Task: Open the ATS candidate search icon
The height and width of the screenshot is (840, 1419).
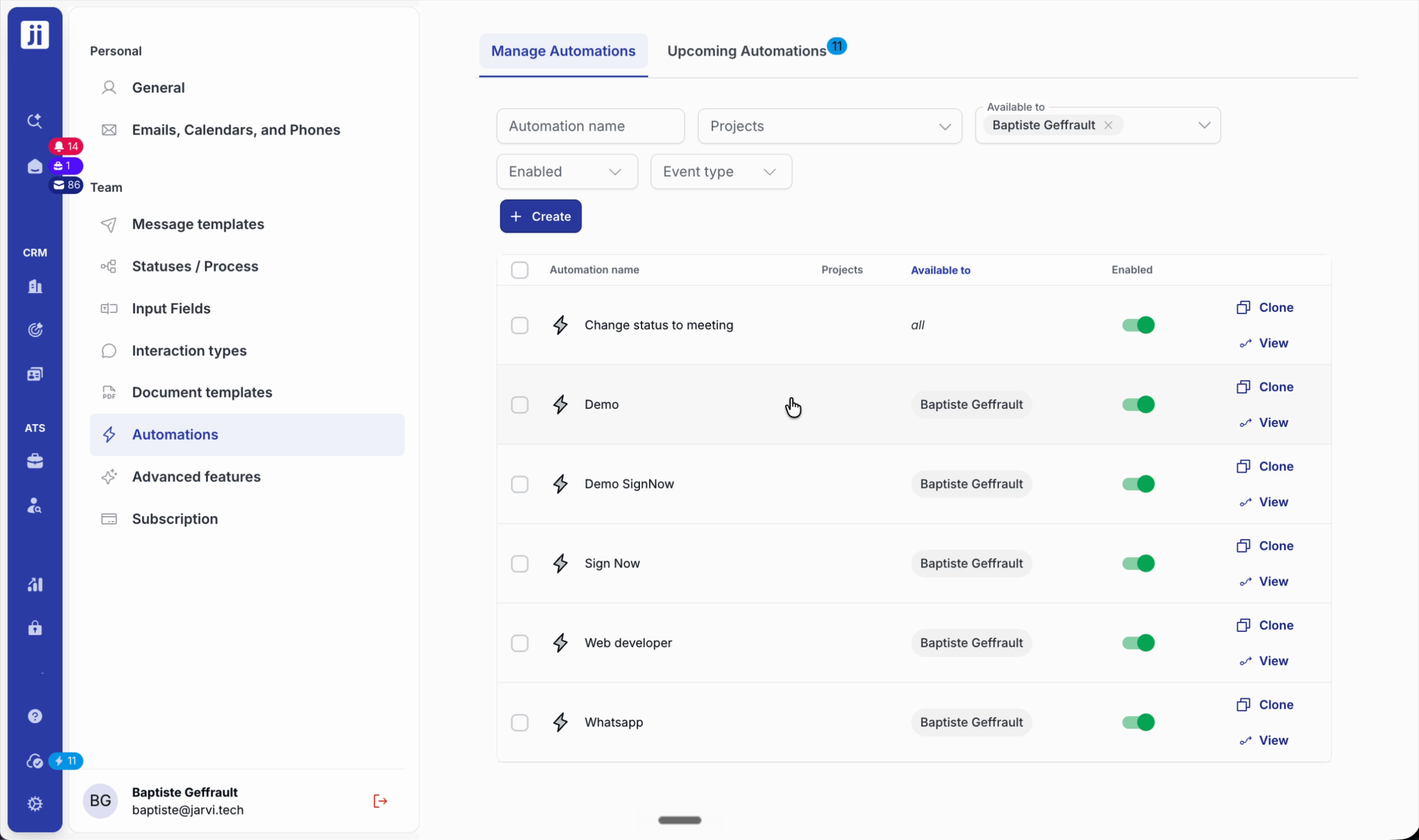Action: (35, 506)
